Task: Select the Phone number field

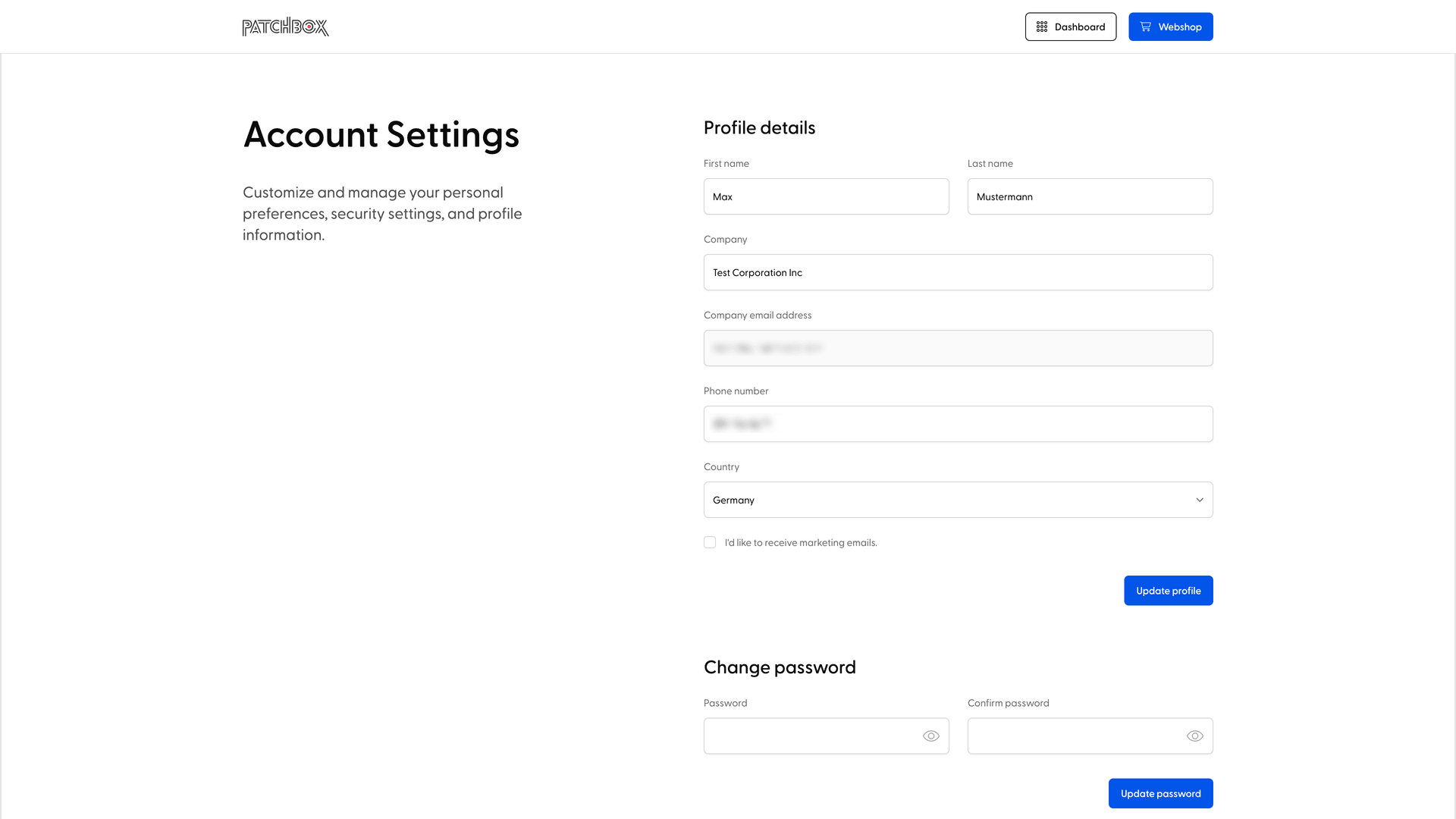Action: [958, 424]
